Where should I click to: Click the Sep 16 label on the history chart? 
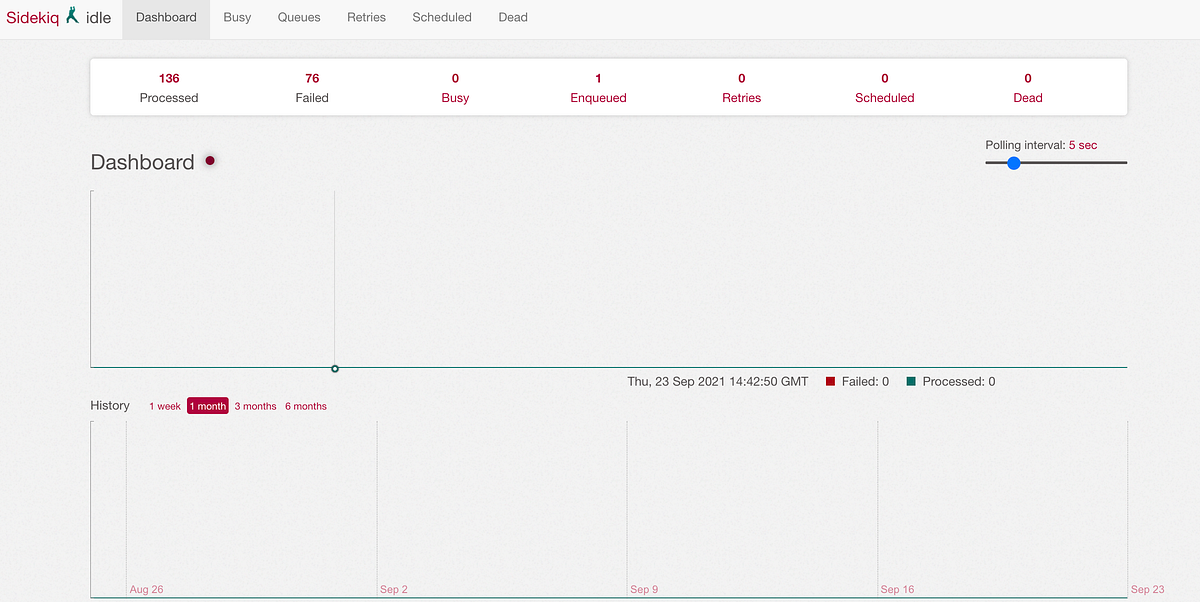coord(897,589)
